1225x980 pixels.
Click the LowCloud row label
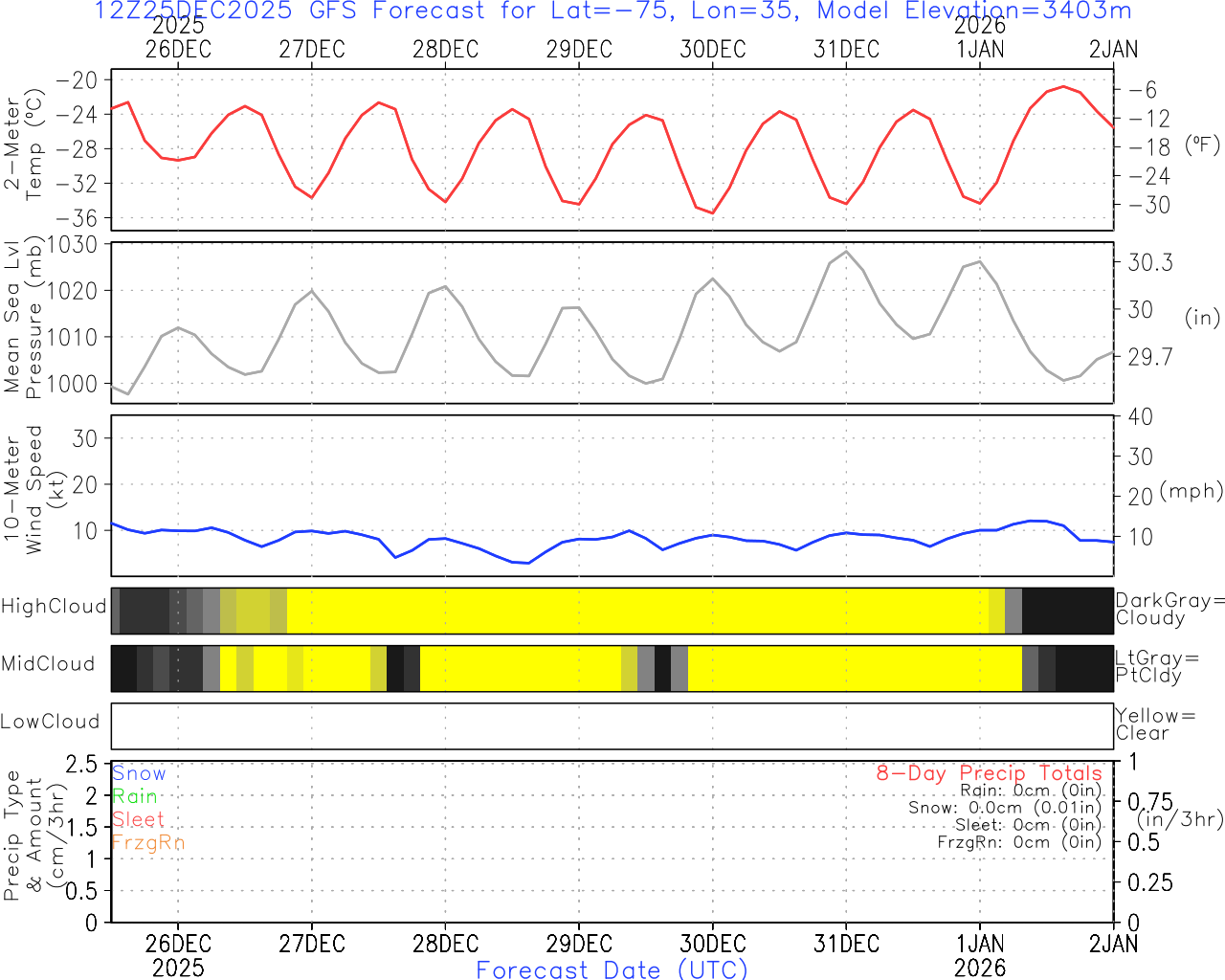point(50,722)
